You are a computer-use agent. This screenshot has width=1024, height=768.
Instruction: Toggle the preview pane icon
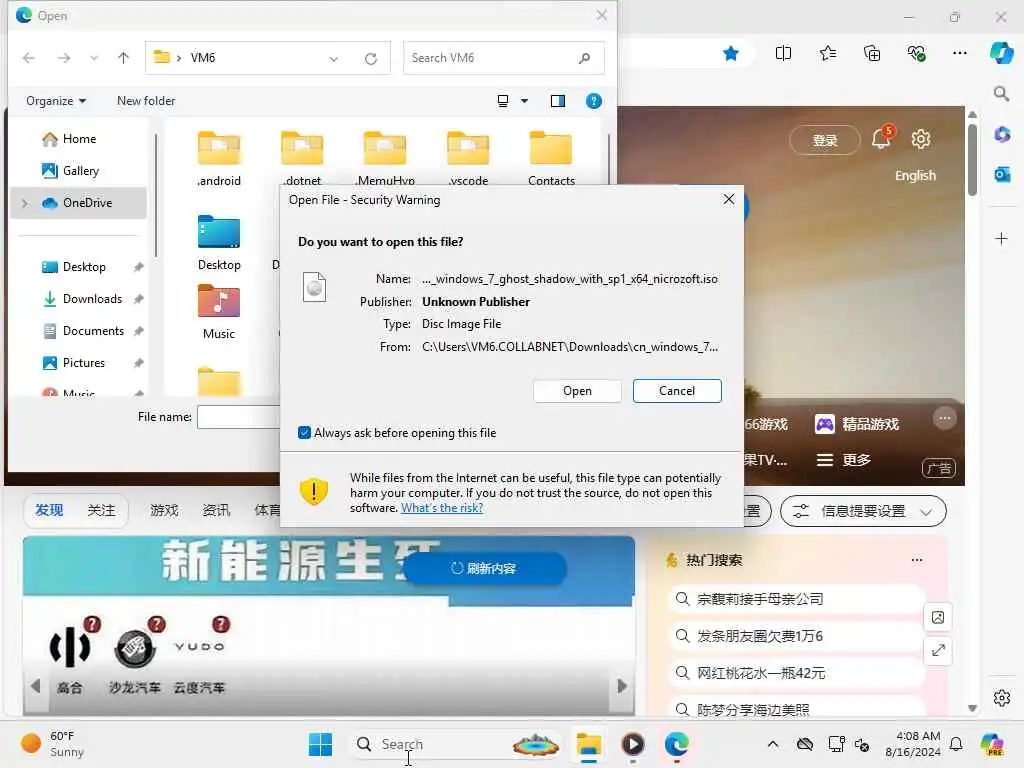click(558, 101)
